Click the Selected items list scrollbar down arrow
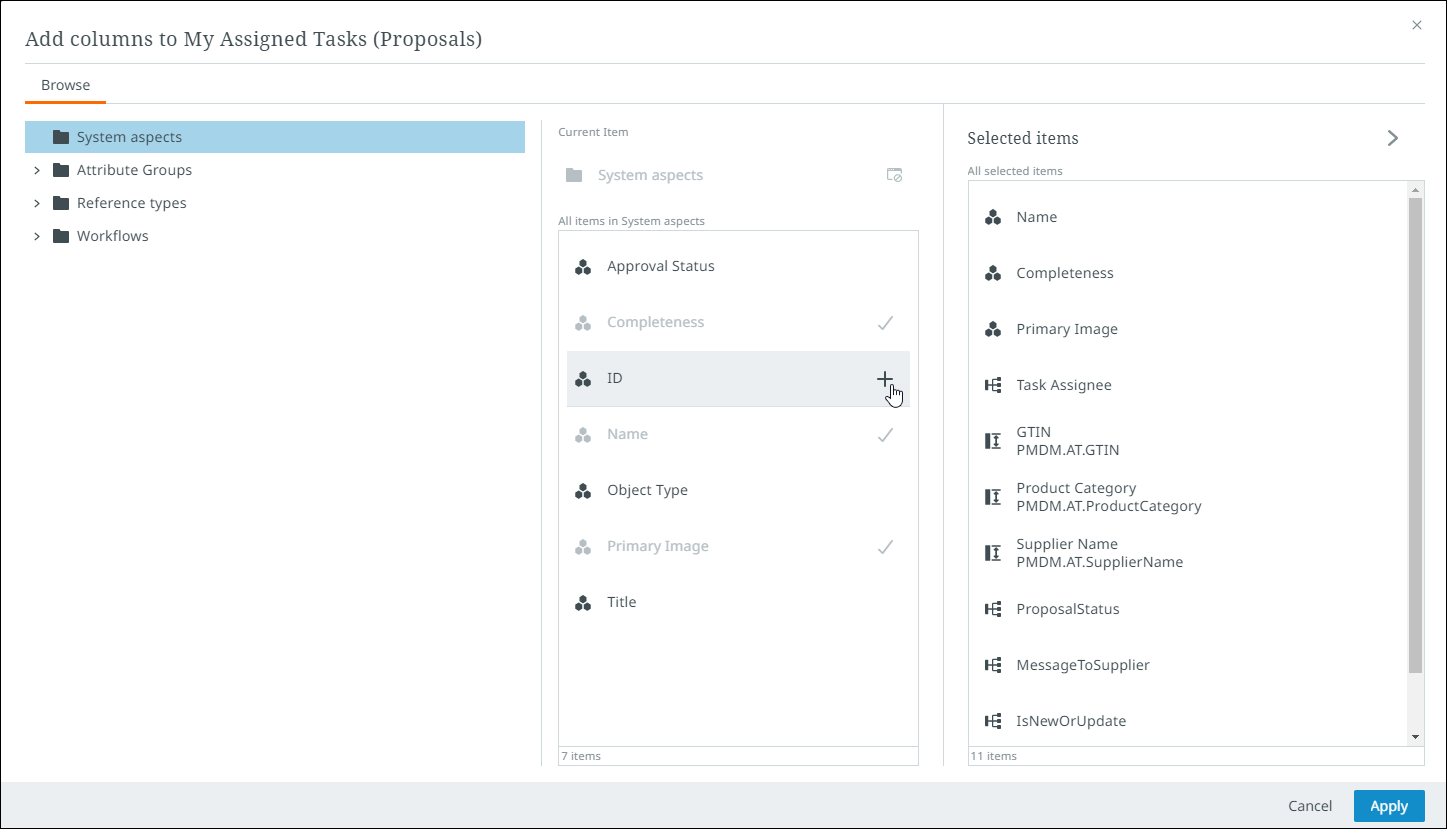Image resolution: width=1447 pixels, height=829 pixels. (x=1415, y=736)
